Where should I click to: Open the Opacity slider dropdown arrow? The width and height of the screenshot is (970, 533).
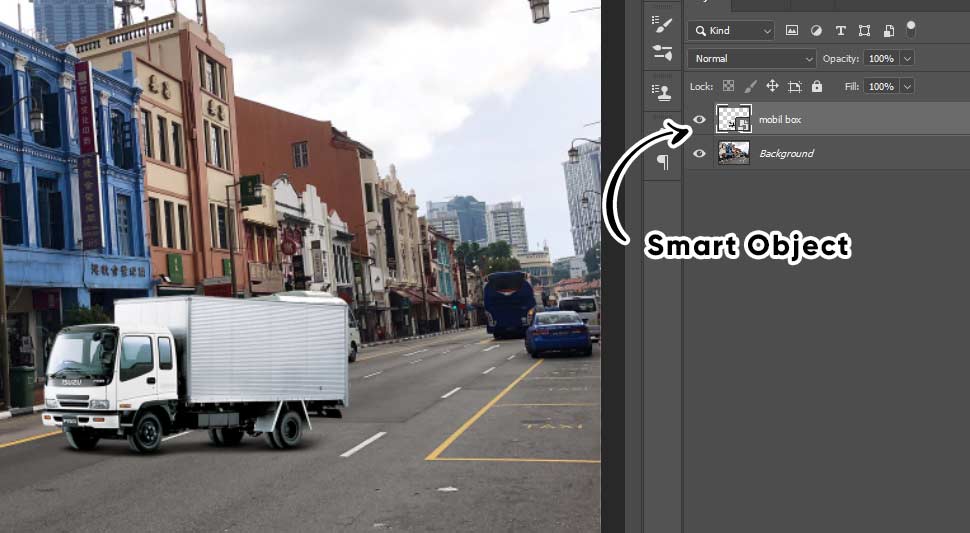pos(908,58)
